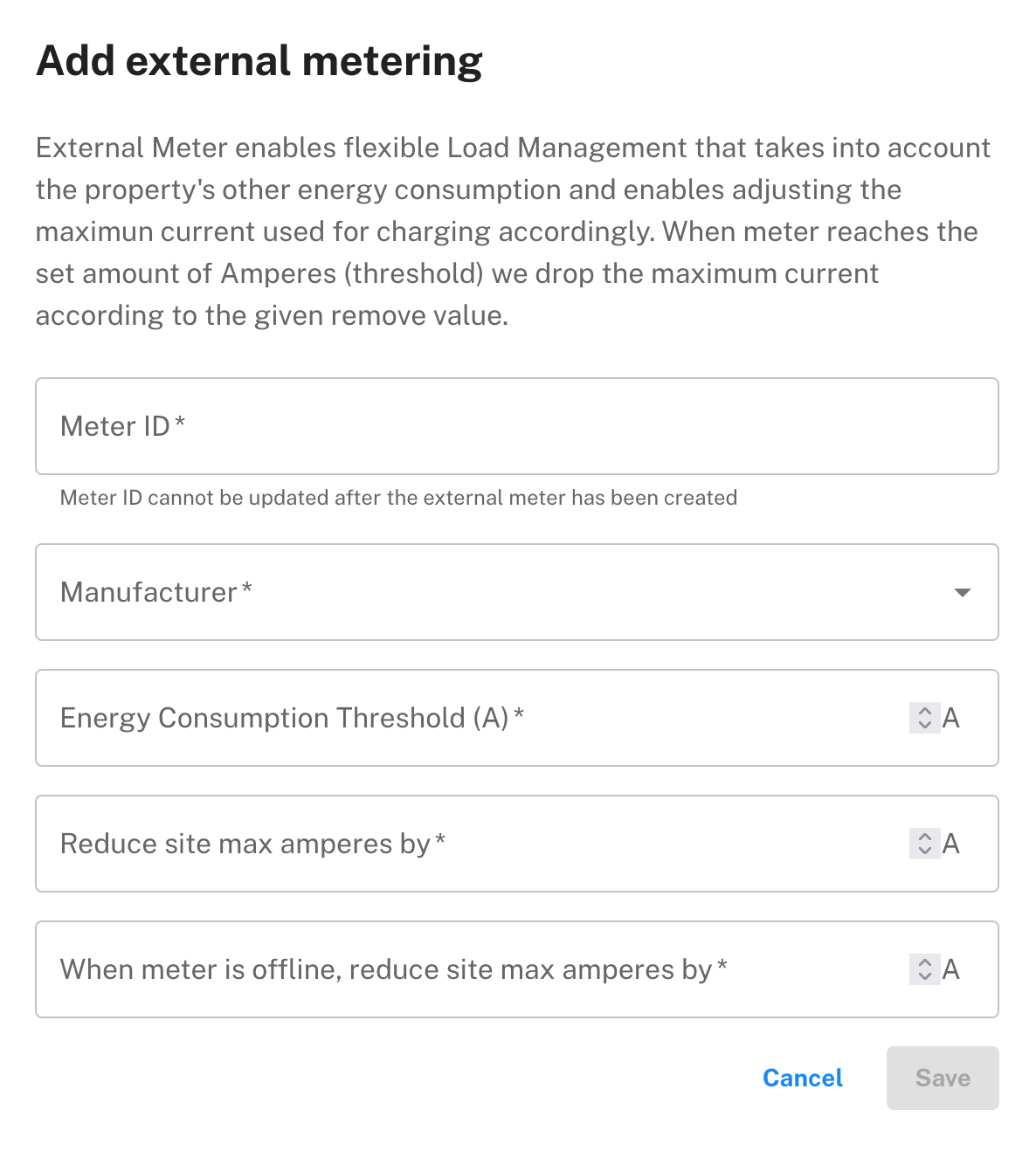Increase Energy Consumption Threshold with up arrow

point(924,711)
